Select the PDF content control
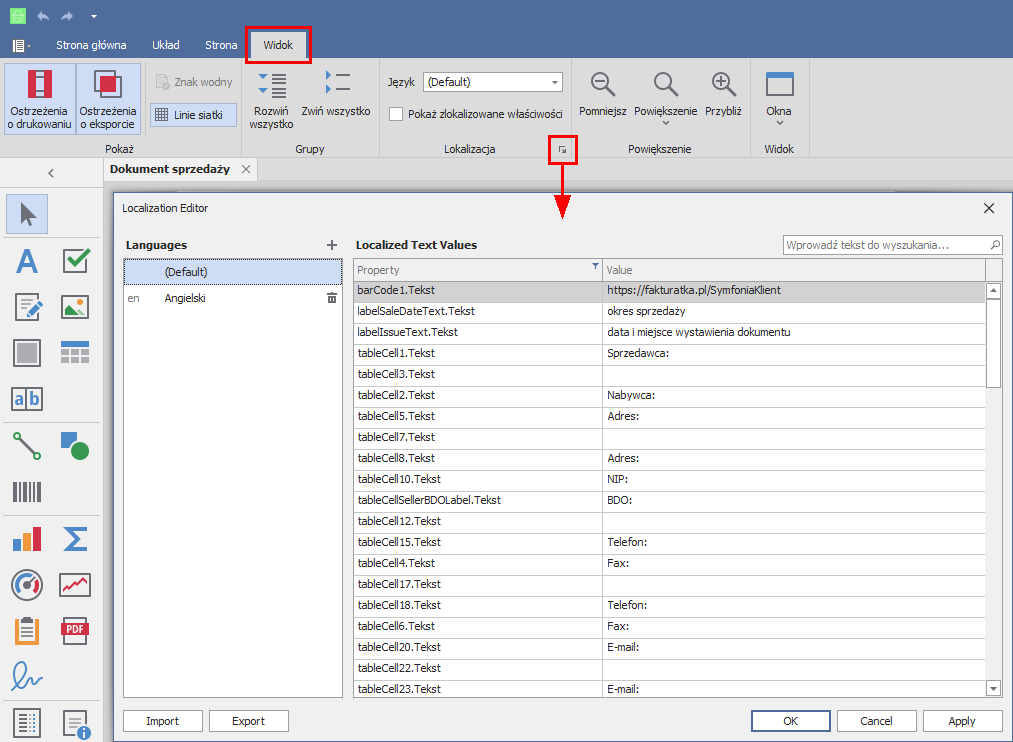This screenshot has height=742, width=1013. coord(75,630)
